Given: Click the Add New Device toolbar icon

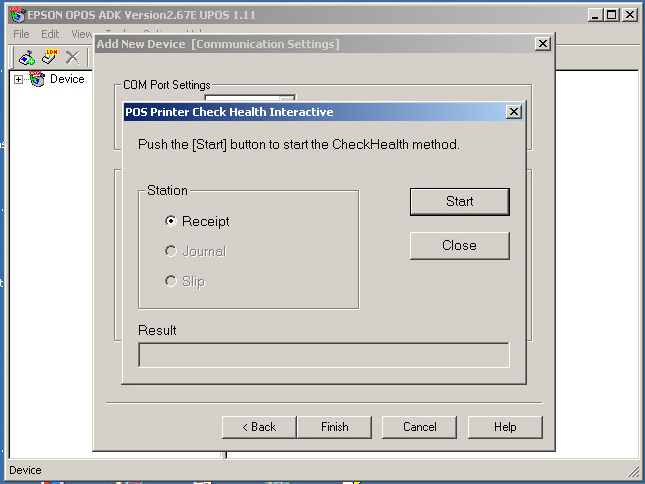Looking at the screenshot, I should click(x=27, y=58).
